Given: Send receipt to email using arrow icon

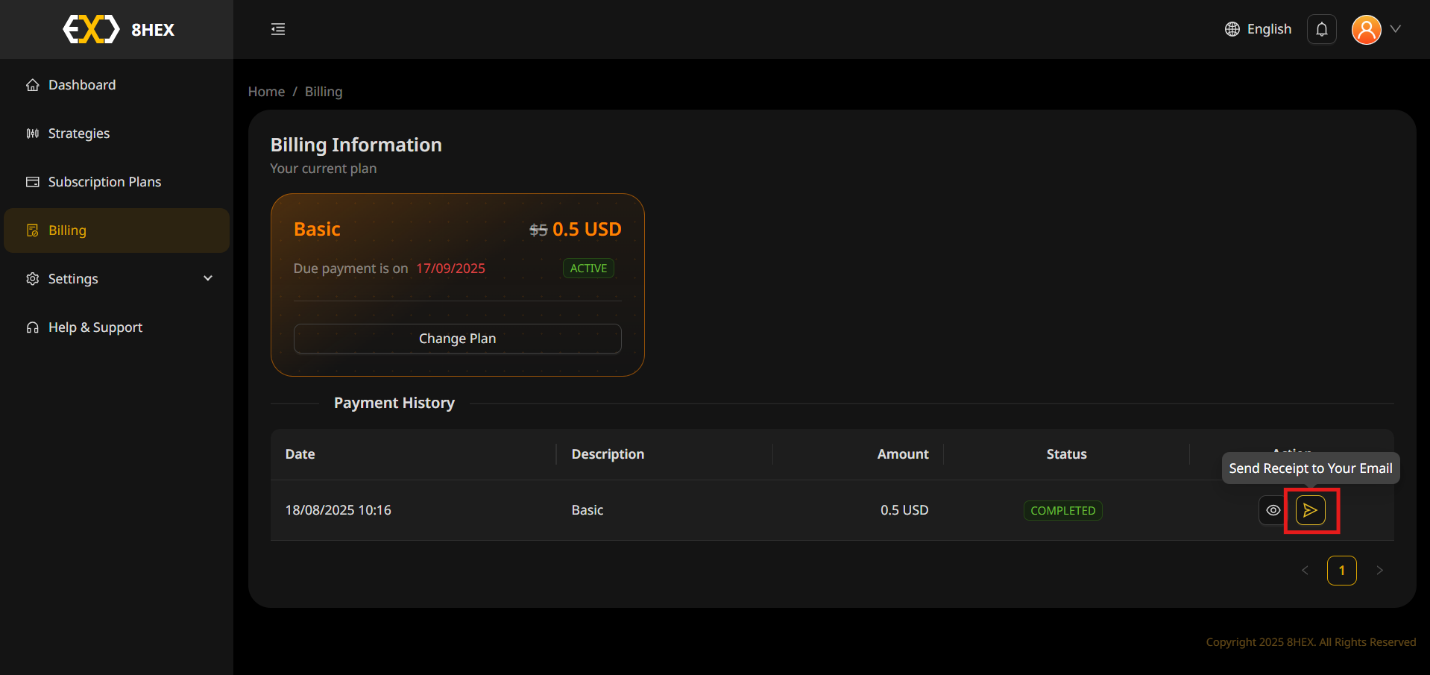Looking at the screenshot, I should pos(1310,510).
